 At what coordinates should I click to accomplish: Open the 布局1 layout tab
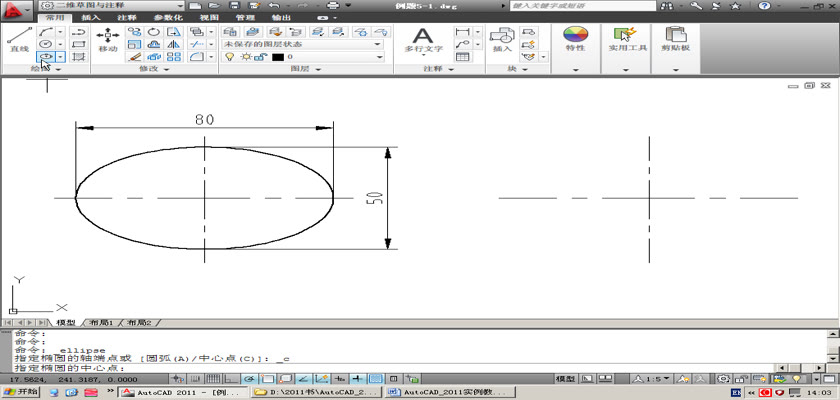(x=101, y=323)
